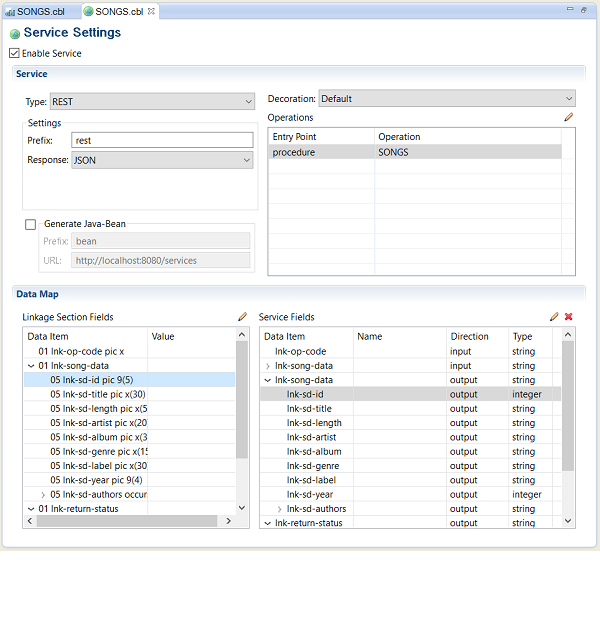
Task: Open the Decoration dropdown showing Default
Action: [x=446, y=99]
